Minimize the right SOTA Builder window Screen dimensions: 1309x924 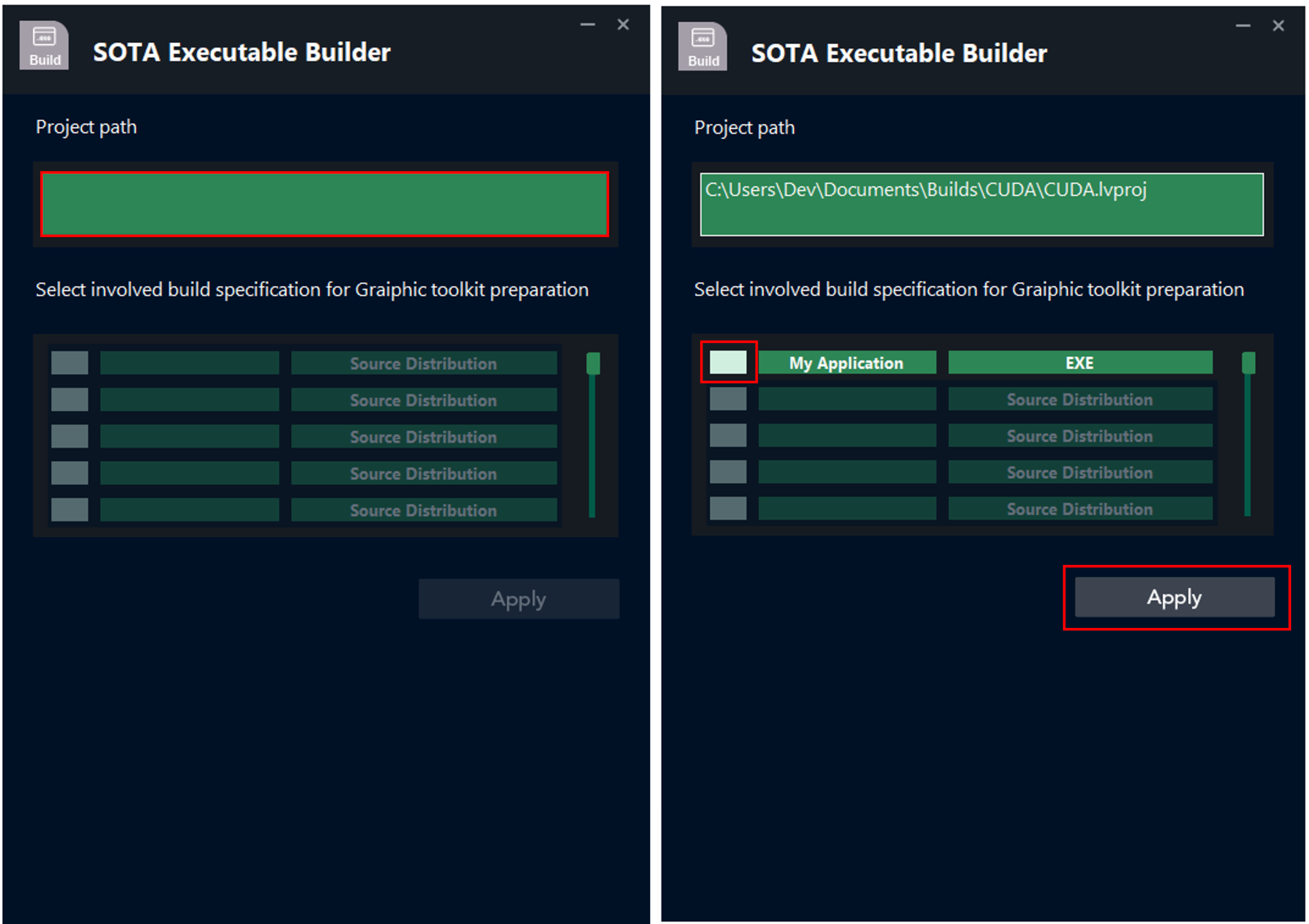click(1243, 26)
